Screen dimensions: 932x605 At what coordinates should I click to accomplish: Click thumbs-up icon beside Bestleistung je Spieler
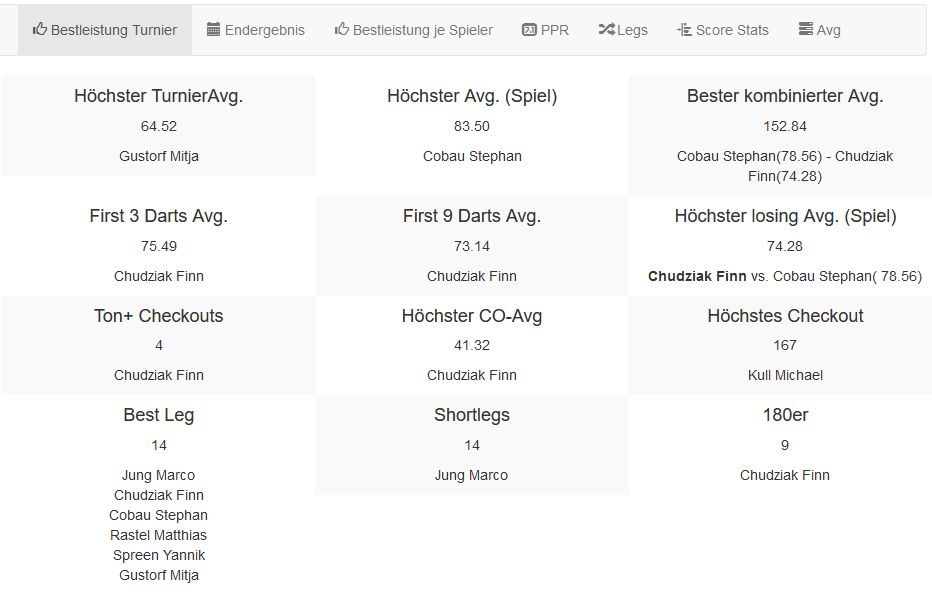[341, 30]
